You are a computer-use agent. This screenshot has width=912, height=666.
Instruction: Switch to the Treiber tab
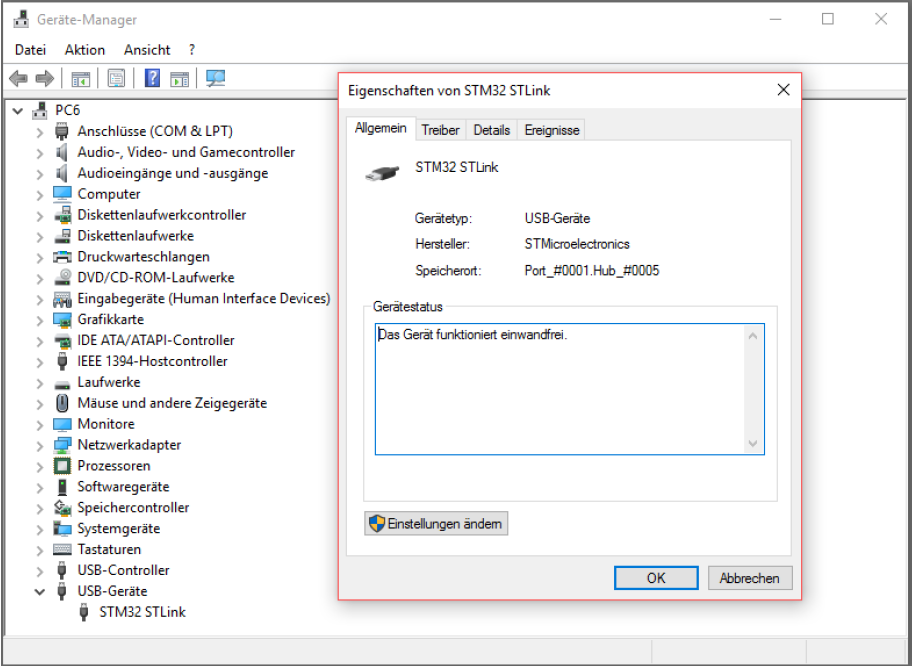(440, 130)
